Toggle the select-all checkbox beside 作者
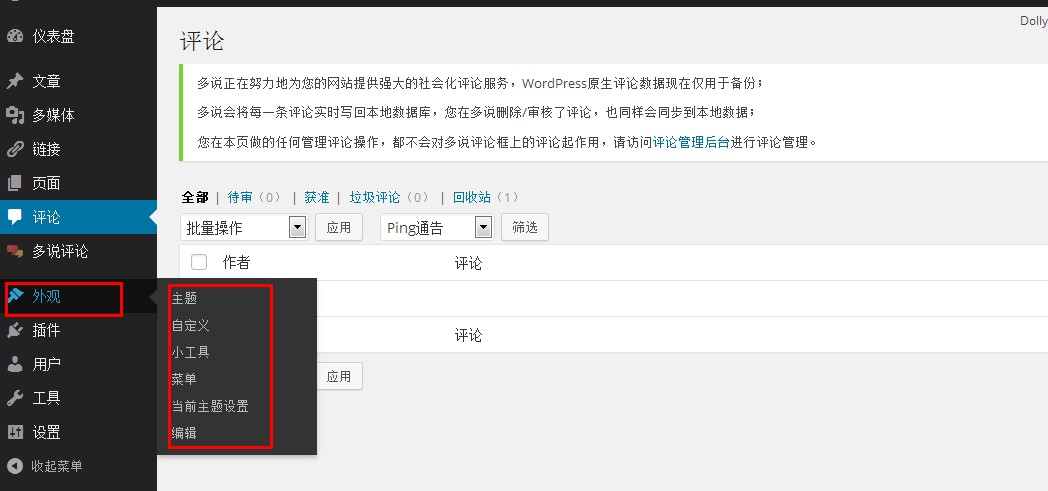Viewport: 1048px width, 491px height. pos(199,262)
